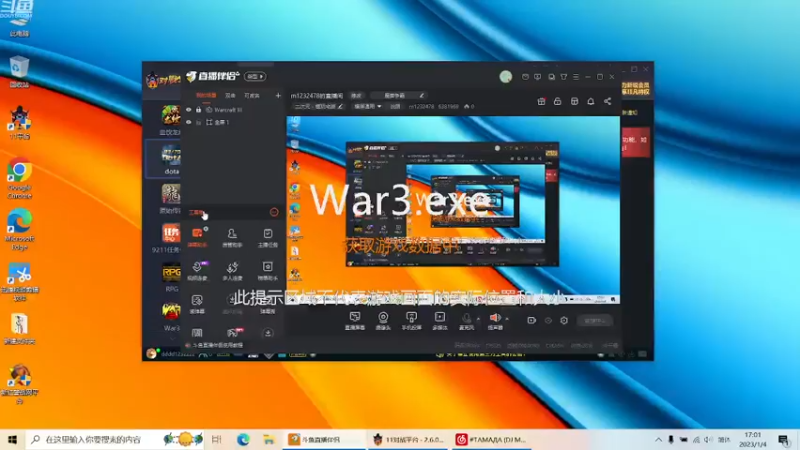
Task: Click the bell notification icon above preview
Action: tap(591, 102)
